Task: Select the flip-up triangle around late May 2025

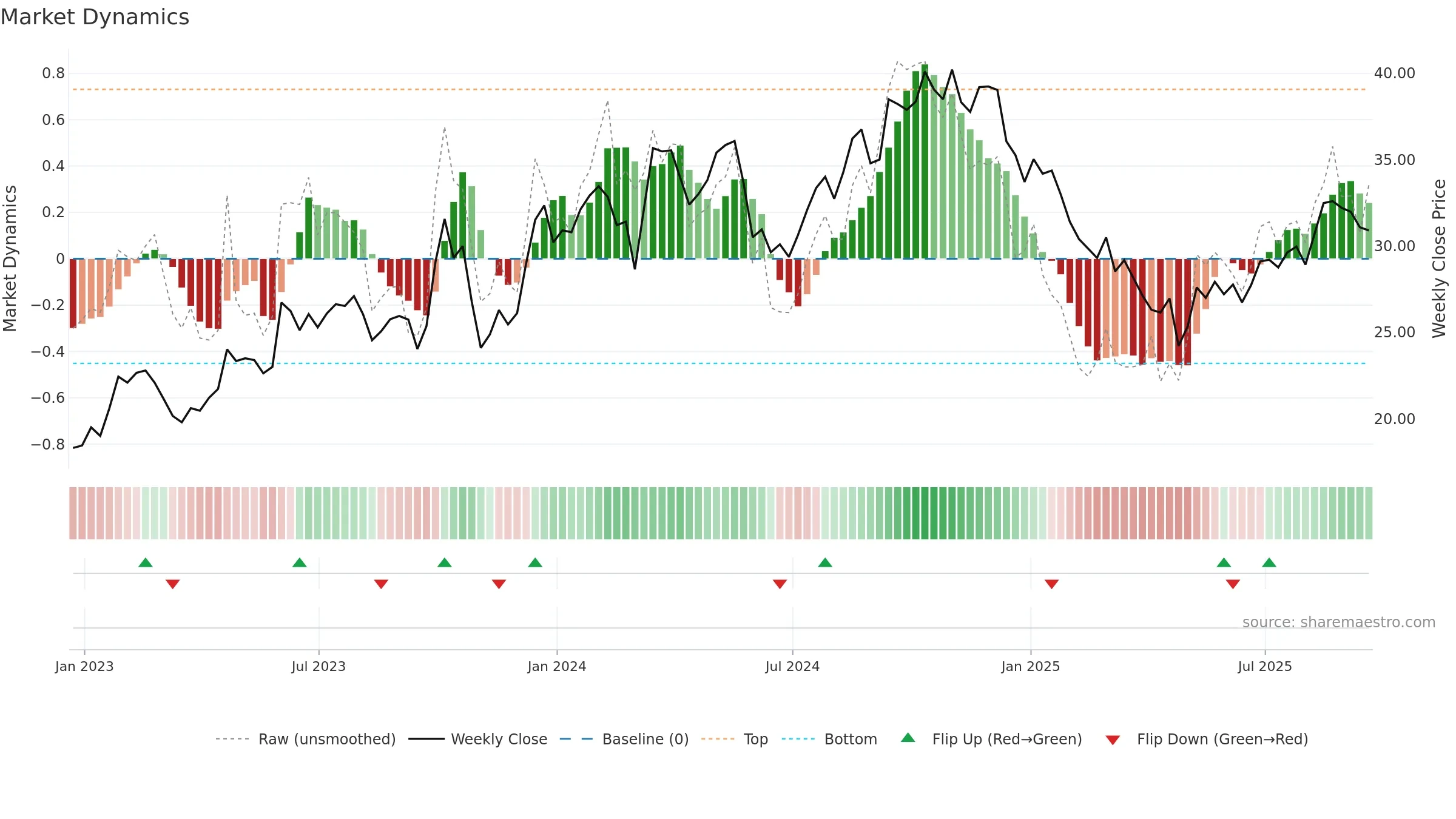Action: pos(1224,562)
